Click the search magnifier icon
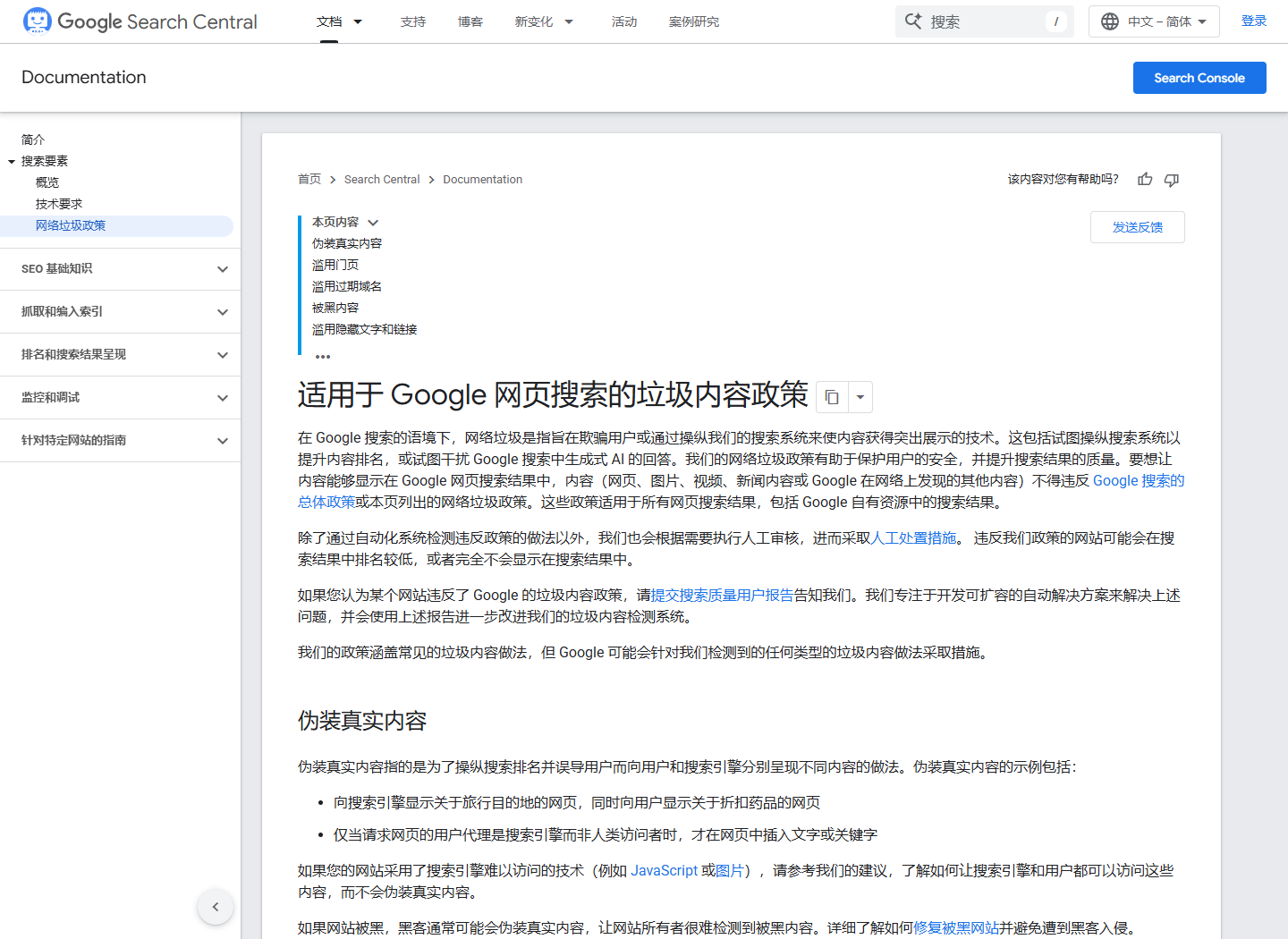 pos(913,21)
